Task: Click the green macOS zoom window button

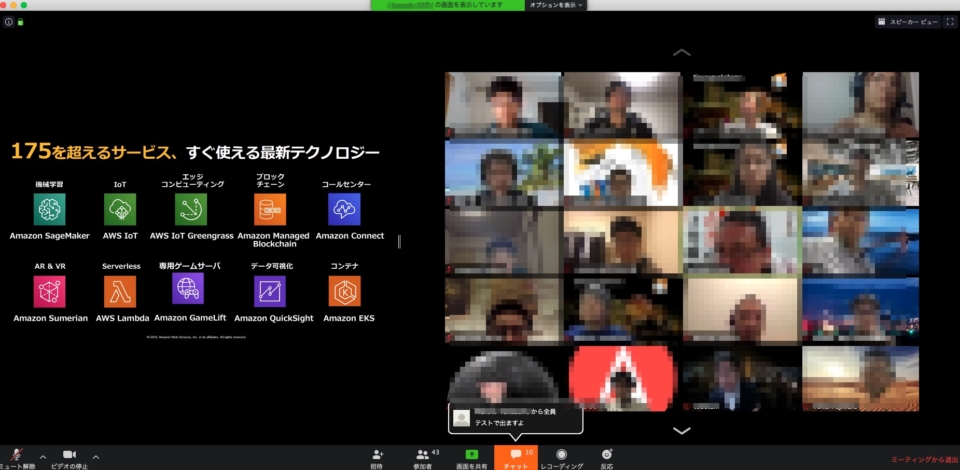Action: [x=24, y=5]
